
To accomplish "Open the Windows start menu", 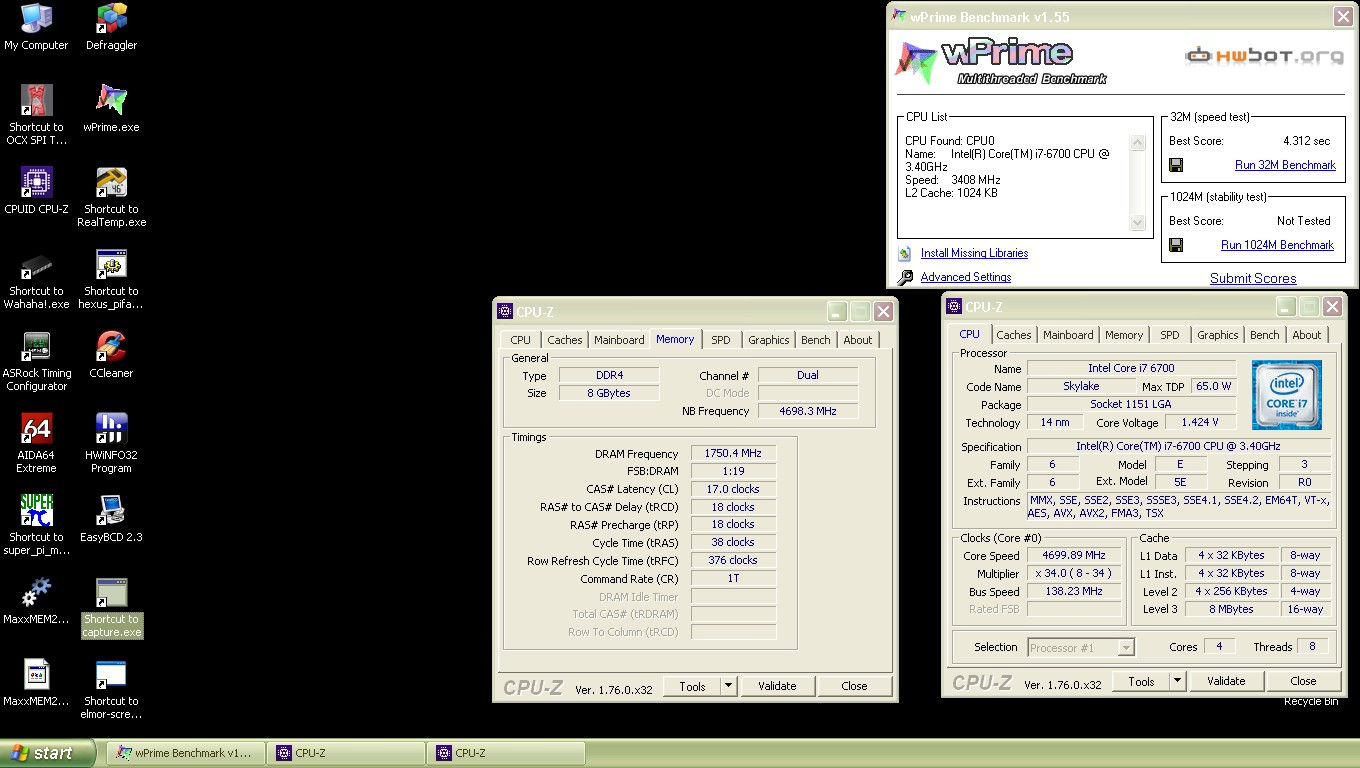I will coord(47,753).
